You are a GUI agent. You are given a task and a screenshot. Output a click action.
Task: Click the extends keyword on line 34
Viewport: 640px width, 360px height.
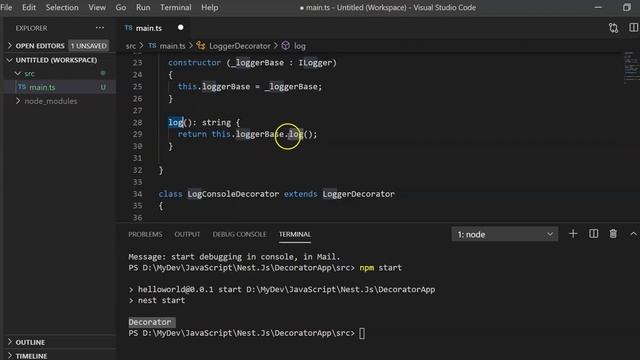pos(300,194)
